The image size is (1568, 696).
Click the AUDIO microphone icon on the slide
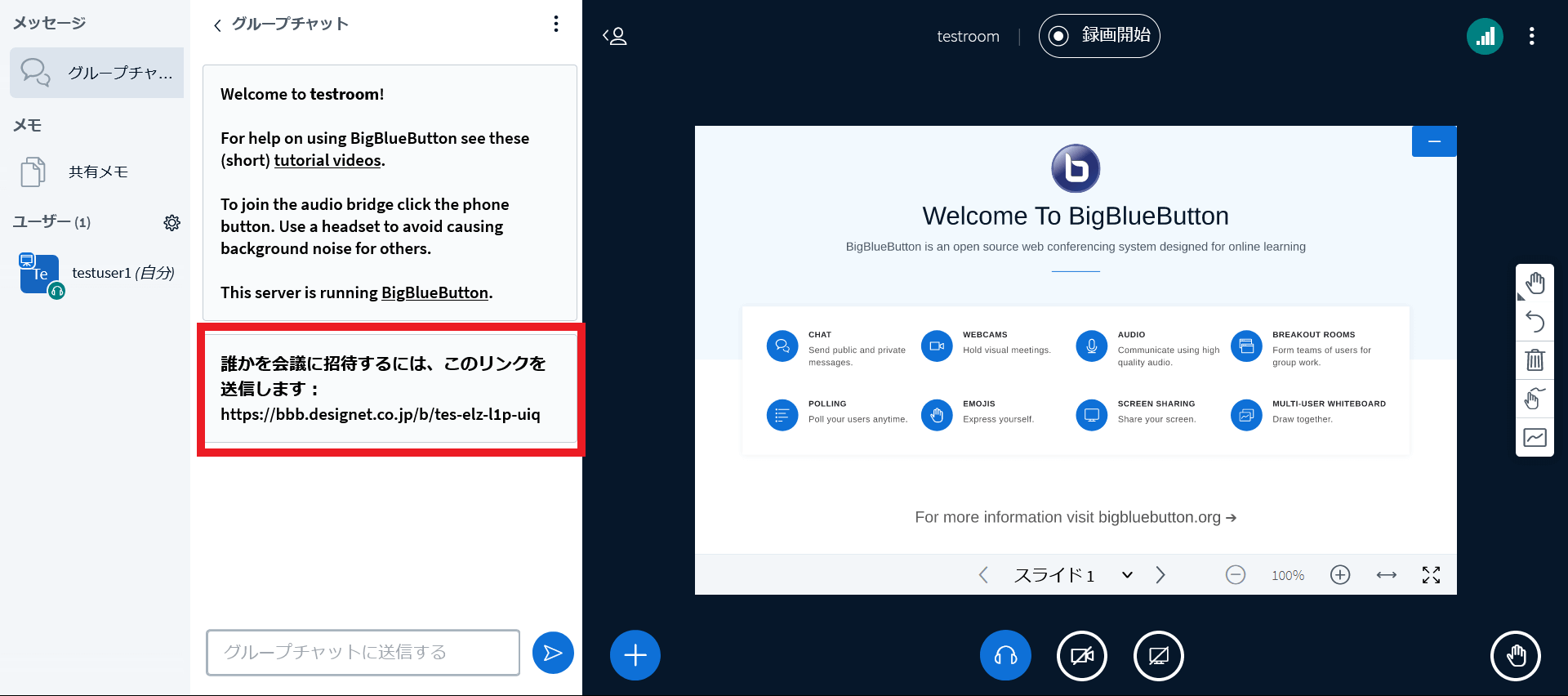click(1091, 346)
